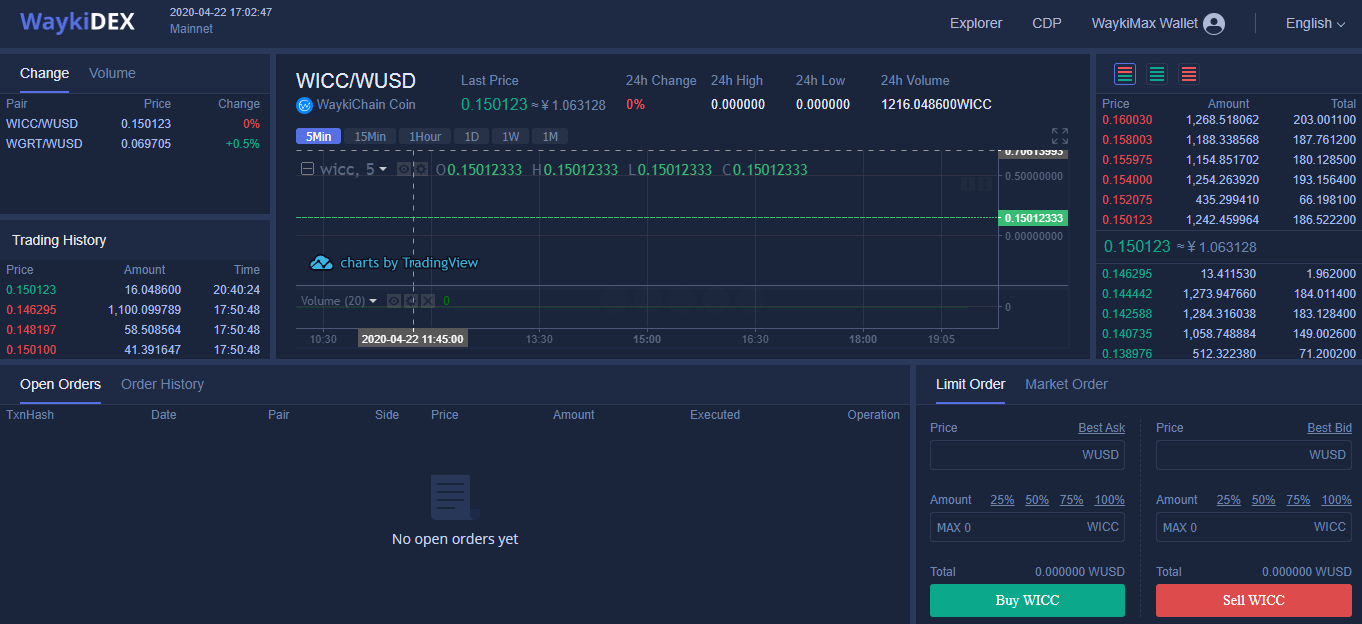Show bids-only (green) order book view

pyautogui.click(x=1157, y=74)
